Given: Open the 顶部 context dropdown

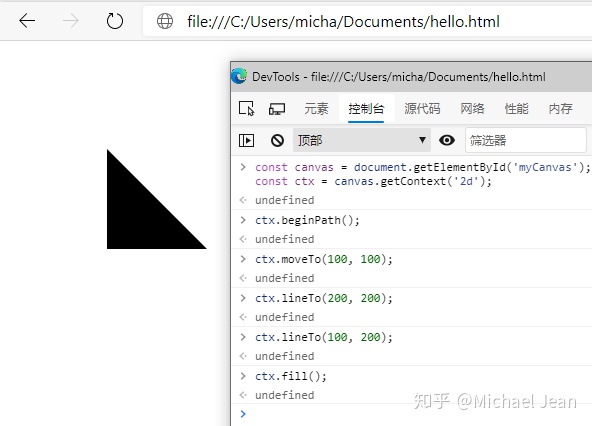Looking at the screenshot, I should pyautogui.click(x=362, y=140).
